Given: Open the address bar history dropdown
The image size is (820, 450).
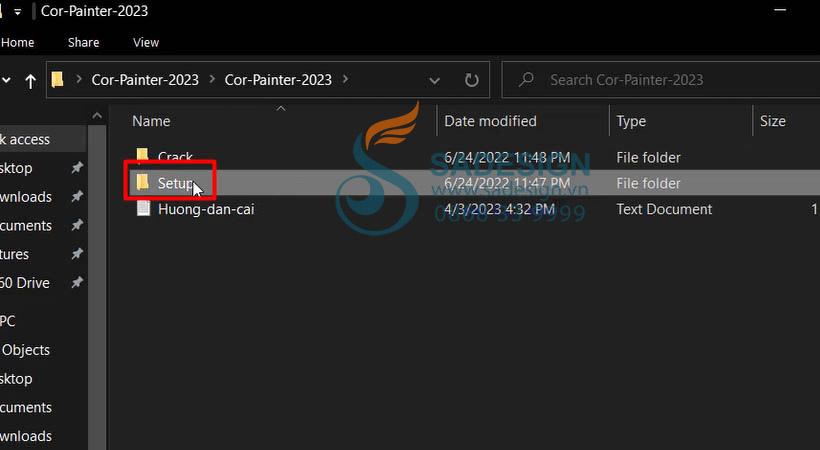Looking at the screenshot, I should (x=434, y=81).
